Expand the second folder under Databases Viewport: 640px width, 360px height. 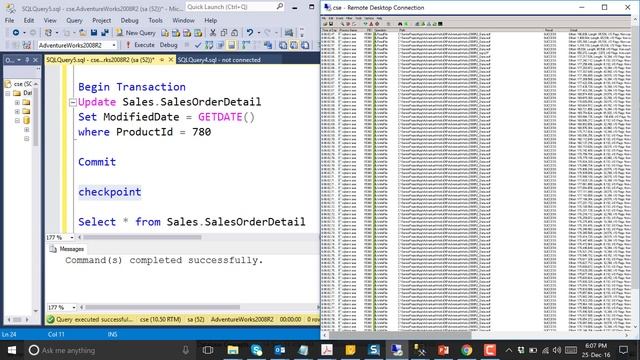click(17, 111)
